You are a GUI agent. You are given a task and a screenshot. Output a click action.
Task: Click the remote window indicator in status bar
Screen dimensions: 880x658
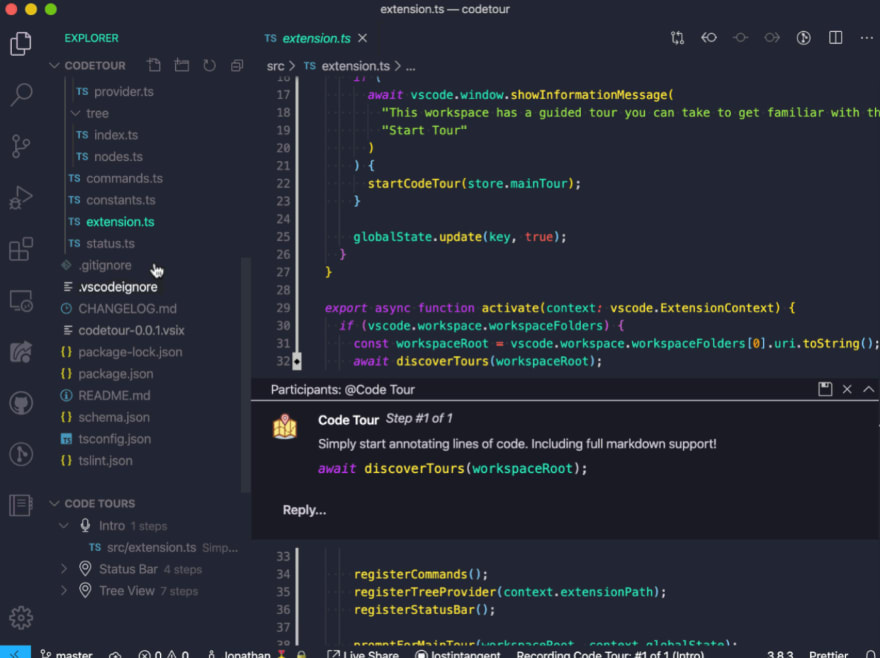pos(15,654)
